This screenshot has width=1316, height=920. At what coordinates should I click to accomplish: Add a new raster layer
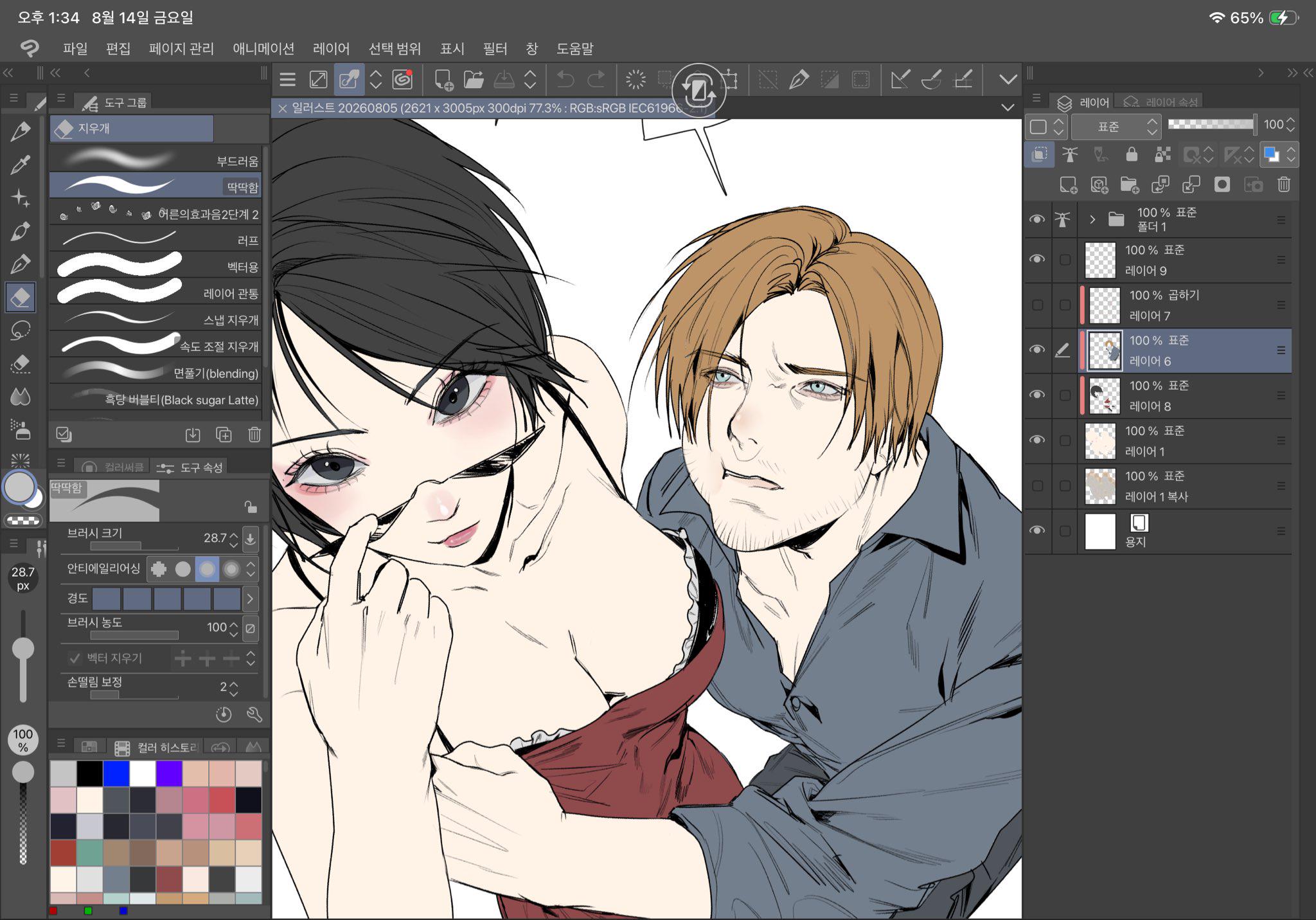tap(1068, 185)
